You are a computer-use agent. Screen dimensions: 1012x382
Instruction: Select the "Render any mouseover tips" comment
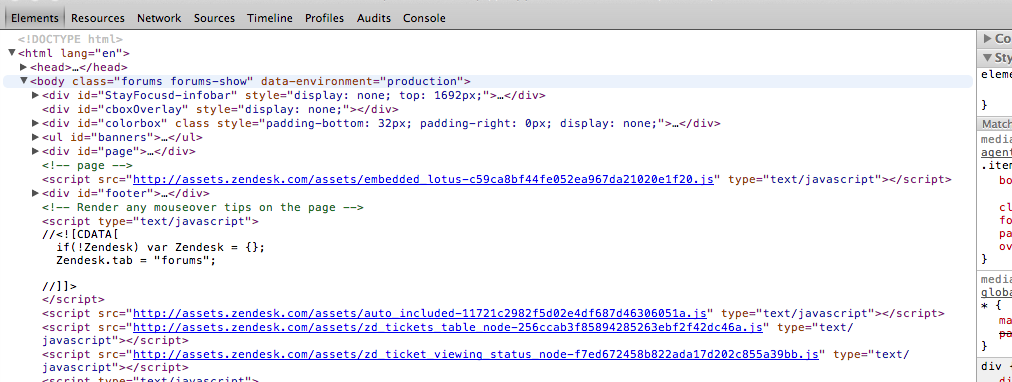203,208
